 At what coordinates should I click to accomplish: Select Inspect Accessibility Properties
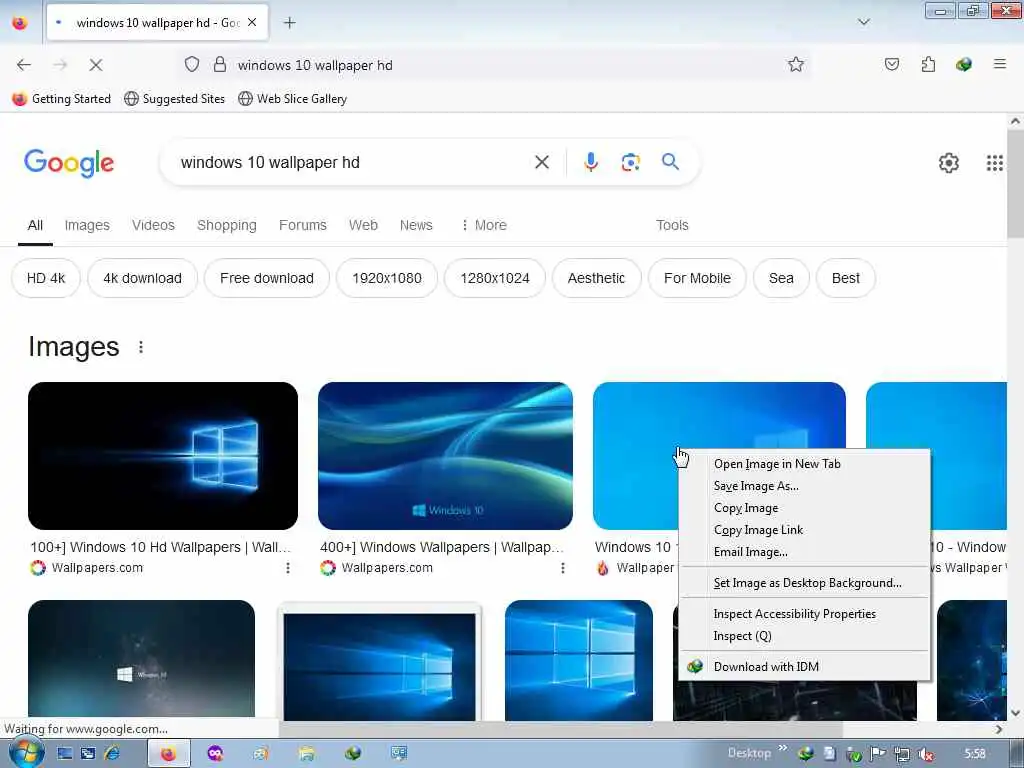(805, 614)
